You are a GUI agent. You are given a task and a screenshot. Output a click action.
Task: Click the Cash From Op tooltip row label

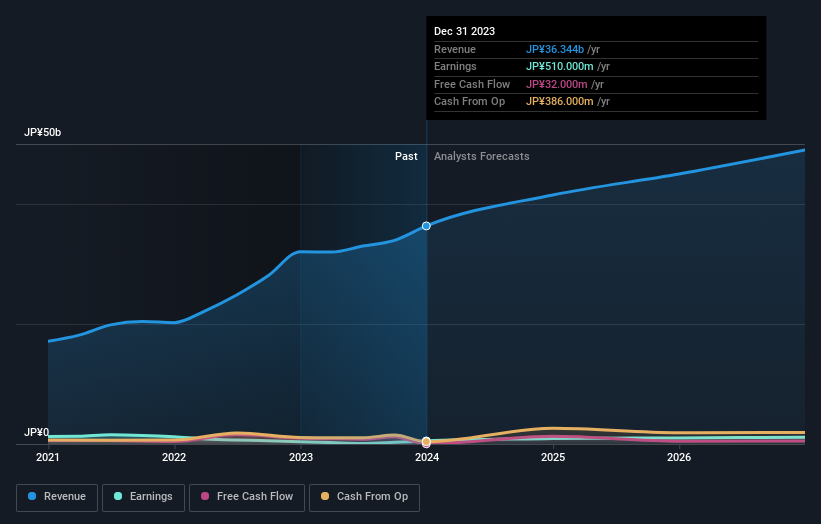pyautogui.click(x=470, y=102)
